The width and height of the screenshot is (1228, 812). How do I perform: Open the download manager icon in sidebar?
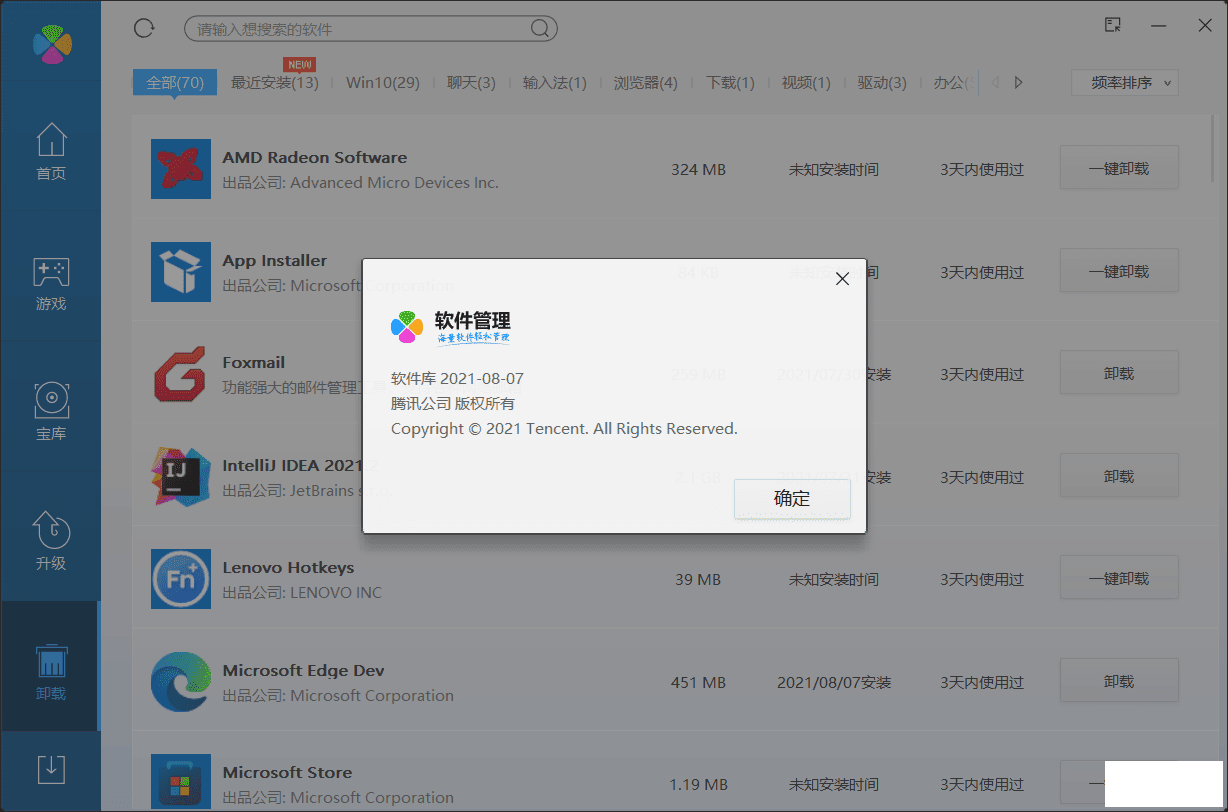tap(51, 768)
